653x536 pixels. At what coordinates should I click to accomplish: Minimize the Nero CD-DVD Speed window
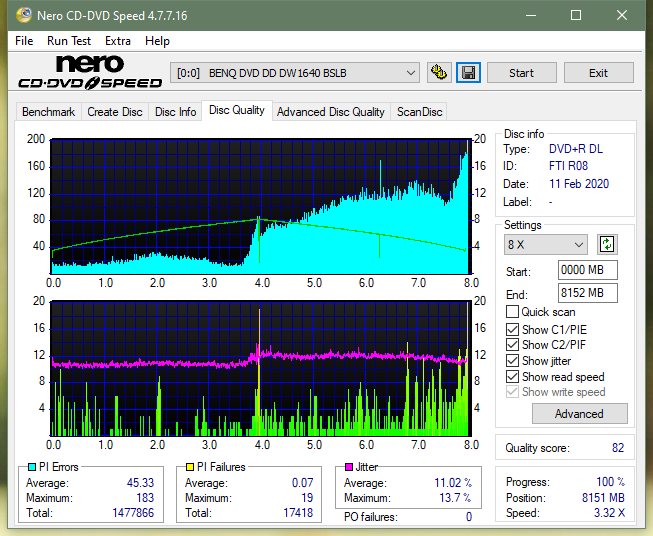point(531,15)
